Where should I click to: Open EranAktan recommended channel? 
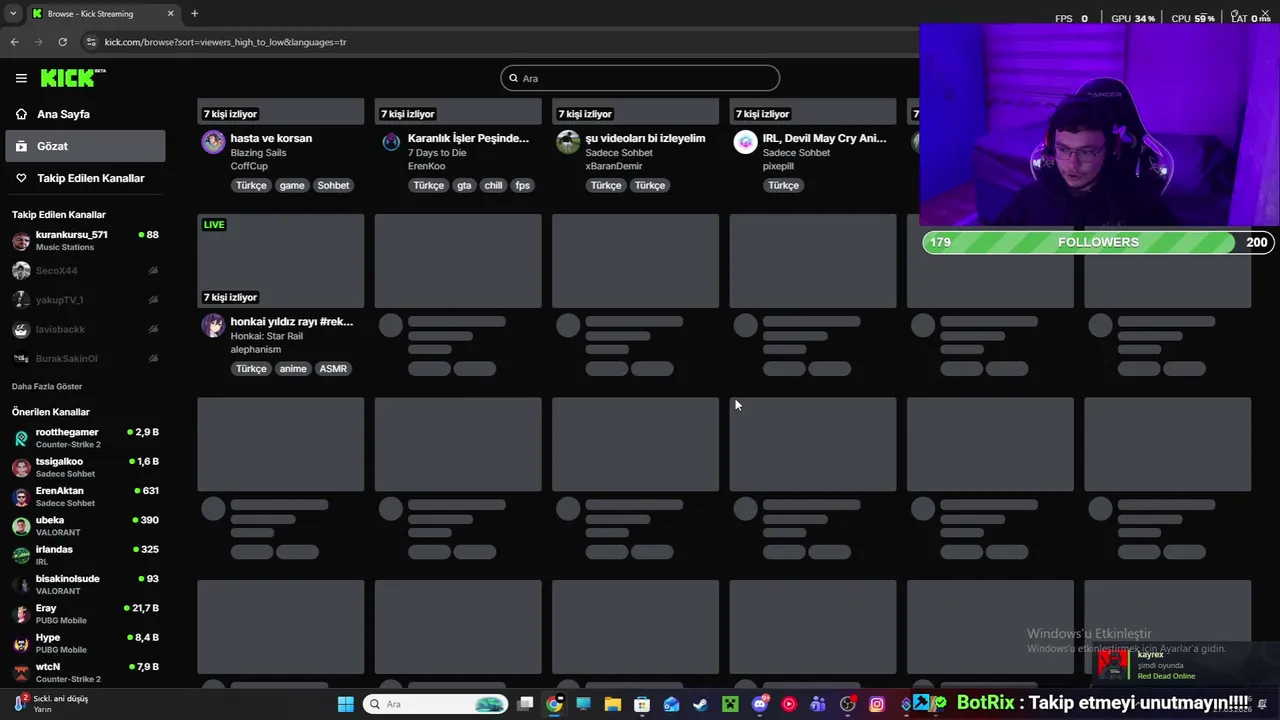pos(85,496)
